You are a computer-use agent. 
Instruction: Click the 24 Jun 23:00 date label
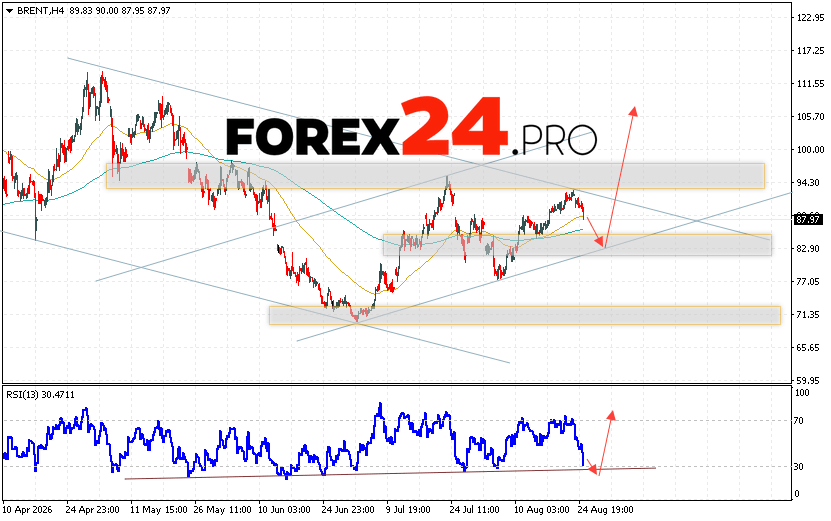coord(348,510)
